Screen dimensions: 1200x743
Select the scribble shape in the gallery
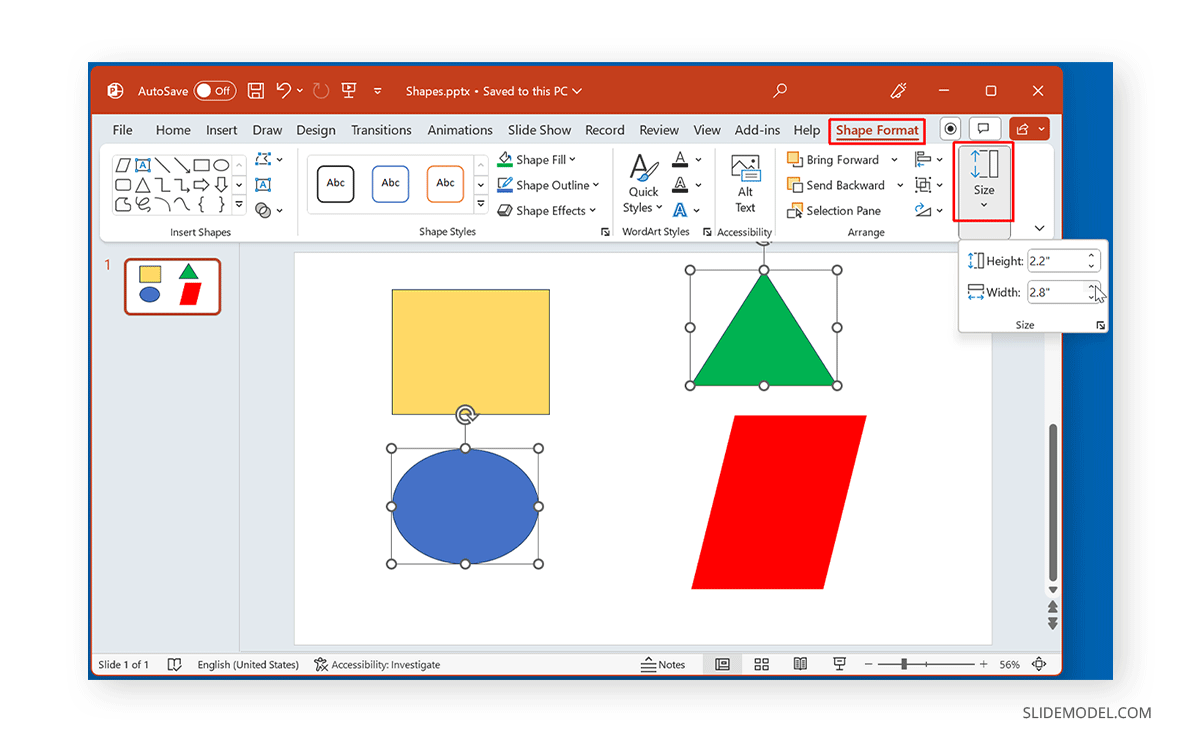[x=143, y=204]
